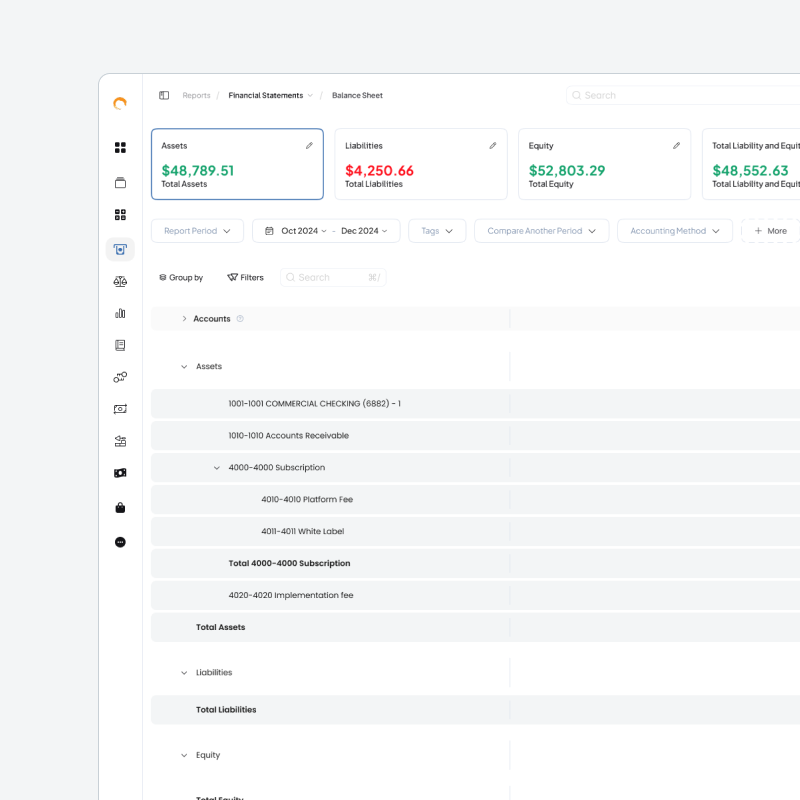Viewport: 800px width, 800px height.
Task: Open the Report Period dropdown
Action: [197, 231]
